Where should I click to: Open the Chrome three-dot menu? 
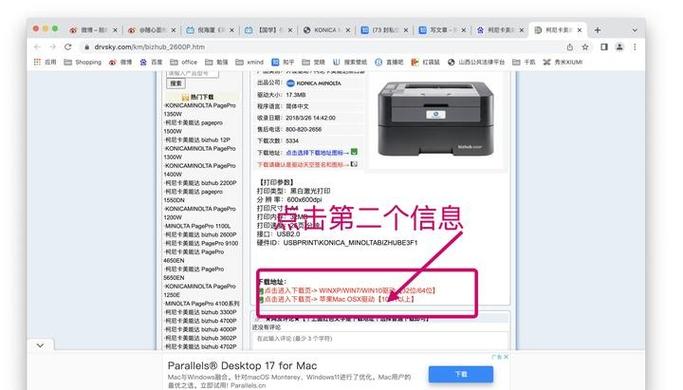tap(635, 47)
